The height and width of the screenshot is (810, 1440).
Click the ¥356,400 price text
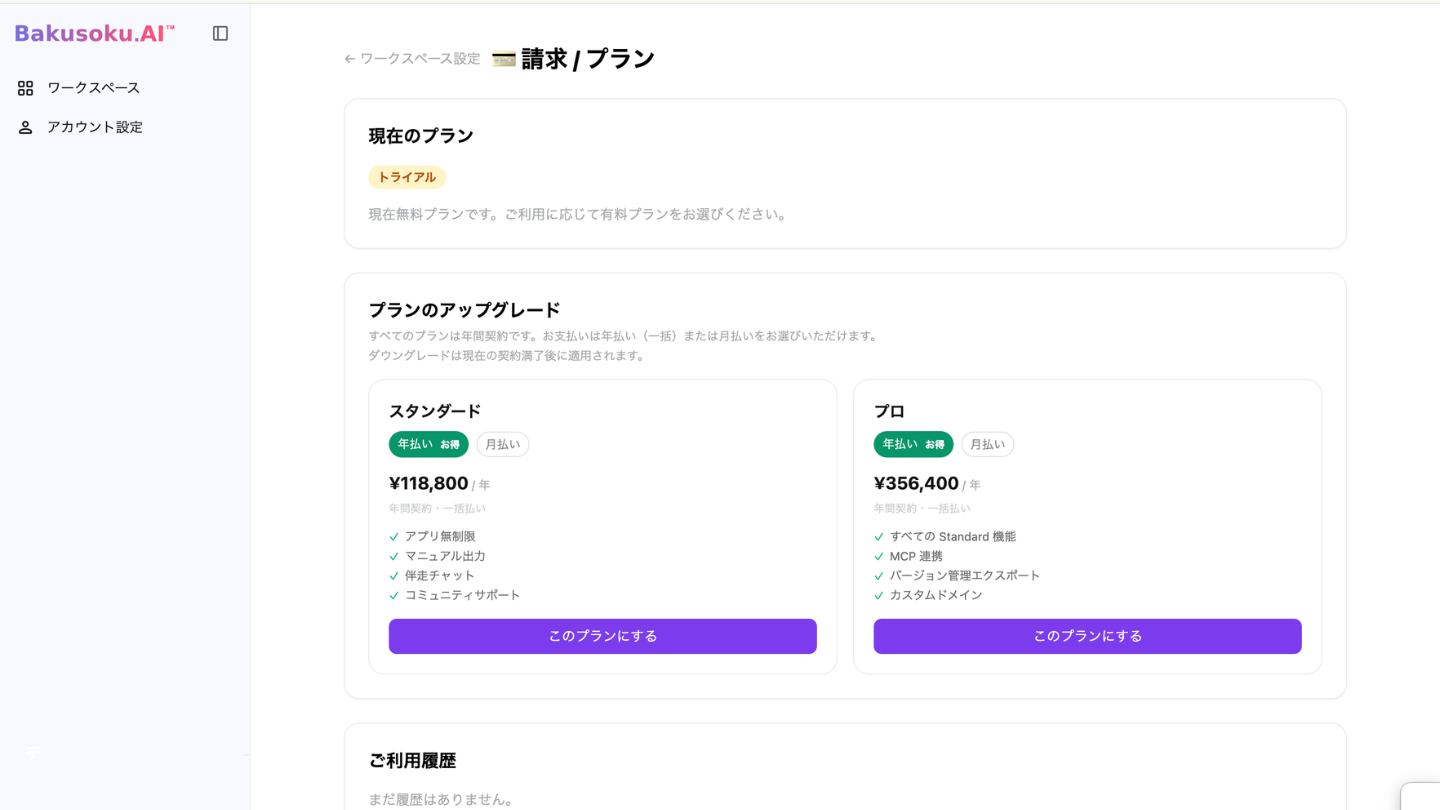pyautogui.click(x=916, y=484)
